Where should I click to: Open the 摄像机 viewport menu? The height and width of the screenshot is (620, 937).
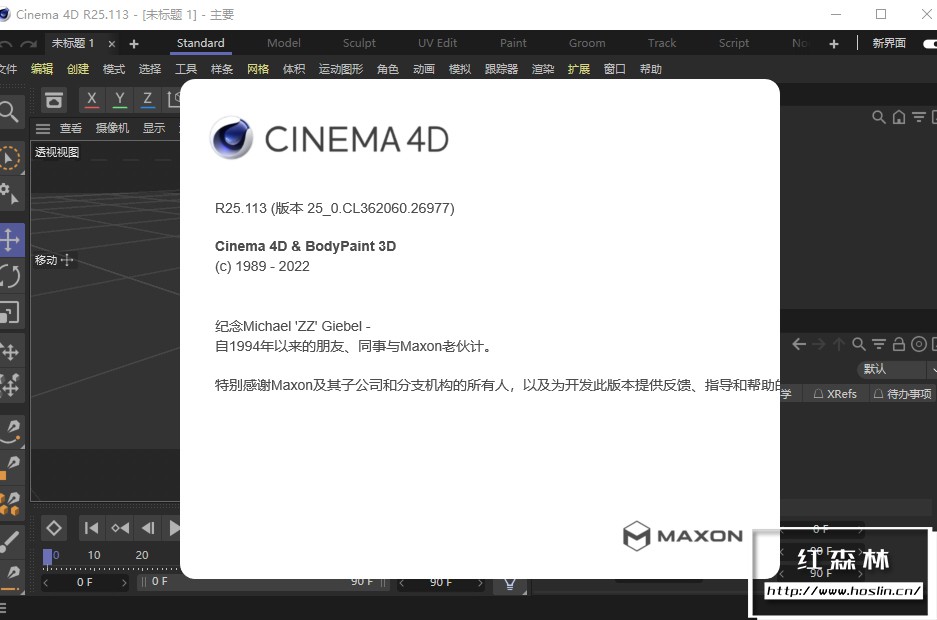[x=112, y=128]
